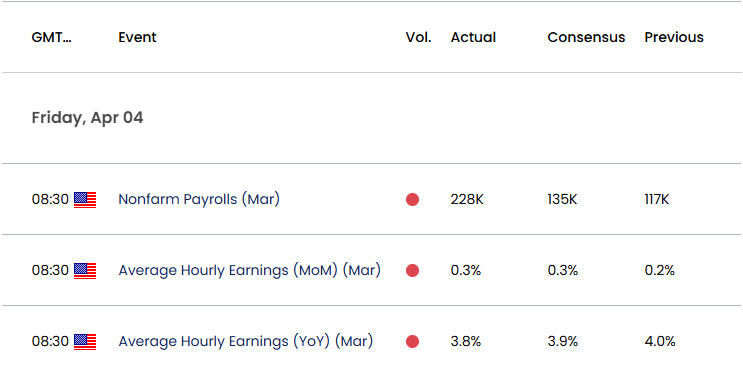Open the Nonfarm Payrolls (Mar) event
The width and height of the screenshot is (743, 372).
coord(199,199)
